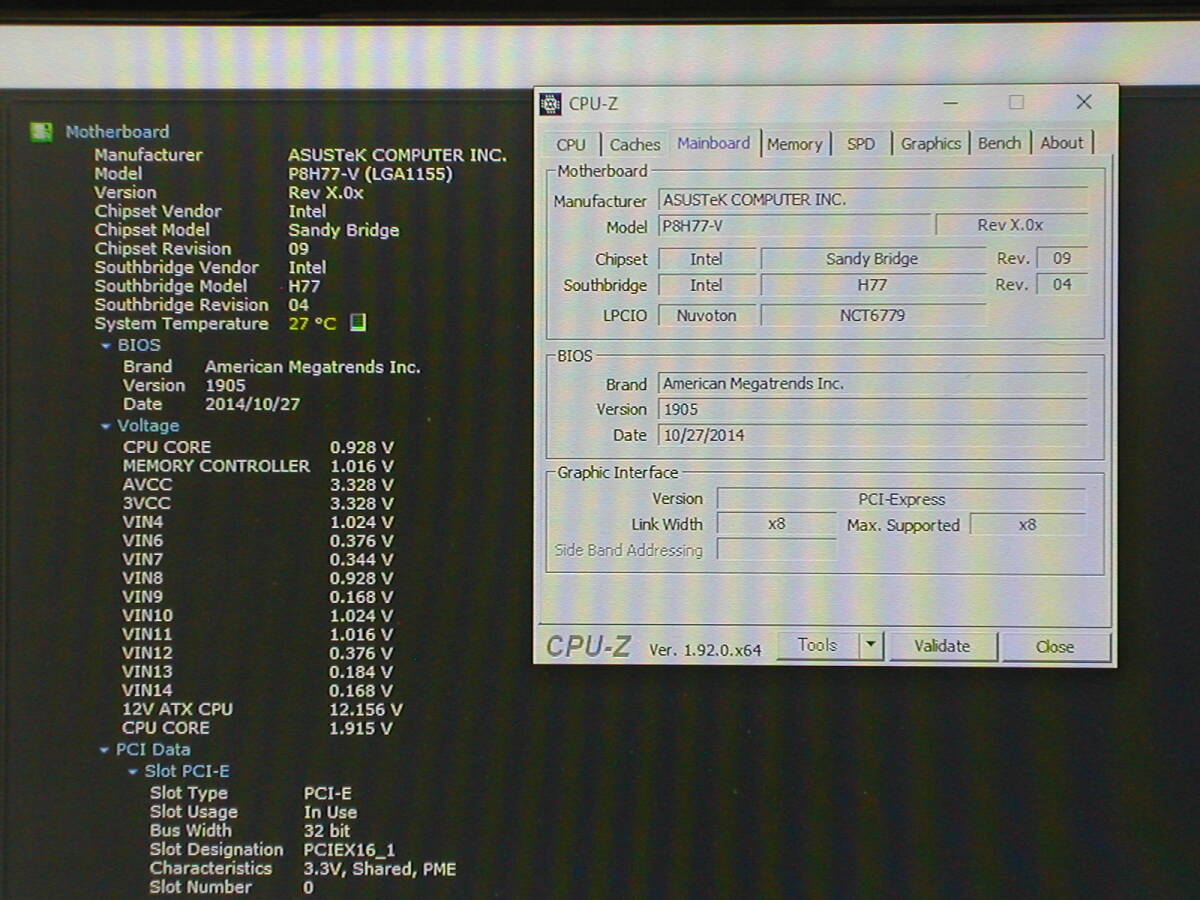Select the Mainboard tab

click(x=713, y=143)
